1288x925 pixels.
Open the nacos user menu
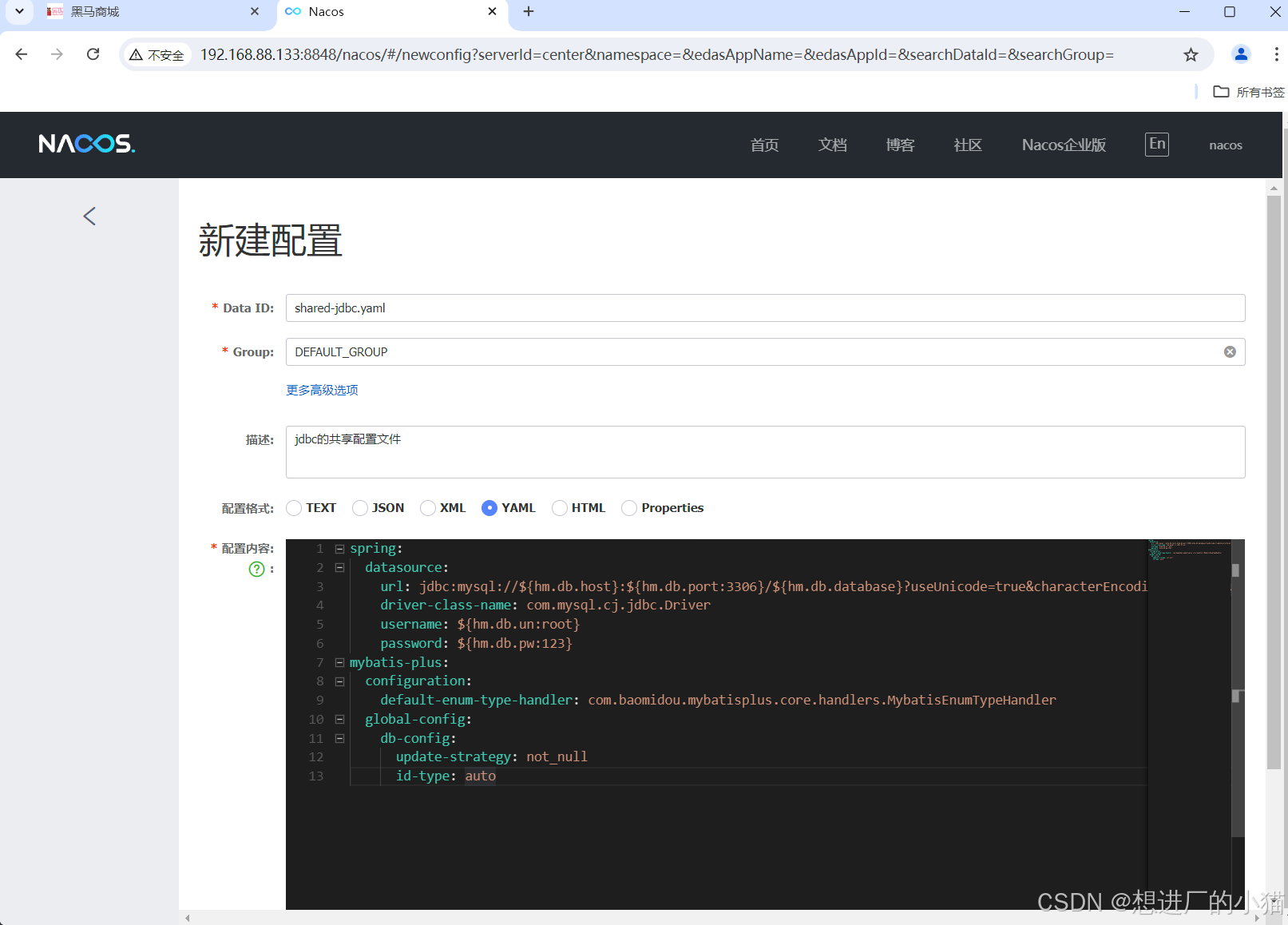click(1226, 145)
